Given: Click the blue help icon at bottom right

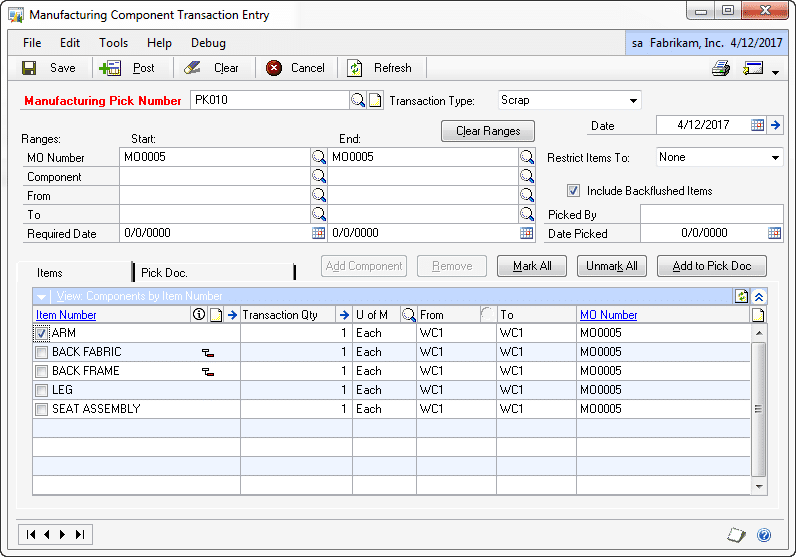Looking at the screenshot, I should point(764,534).
